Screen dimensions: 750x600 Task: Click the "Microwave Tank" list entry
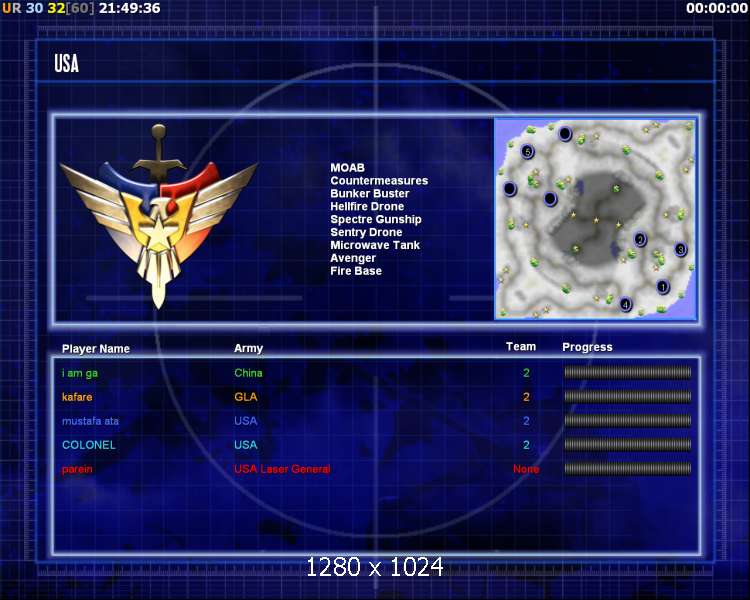375,245
